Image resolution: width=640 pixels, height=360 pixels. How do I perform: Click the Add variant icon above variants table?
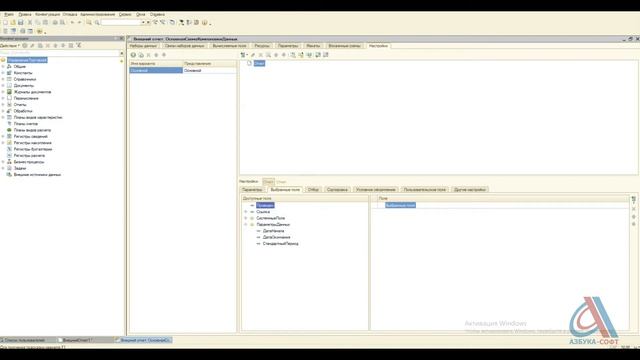tap(133, 55)
